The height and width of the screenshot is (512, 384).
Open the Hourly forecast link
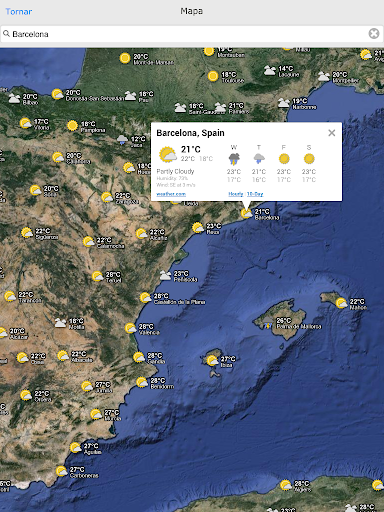(x=236, y=194)
